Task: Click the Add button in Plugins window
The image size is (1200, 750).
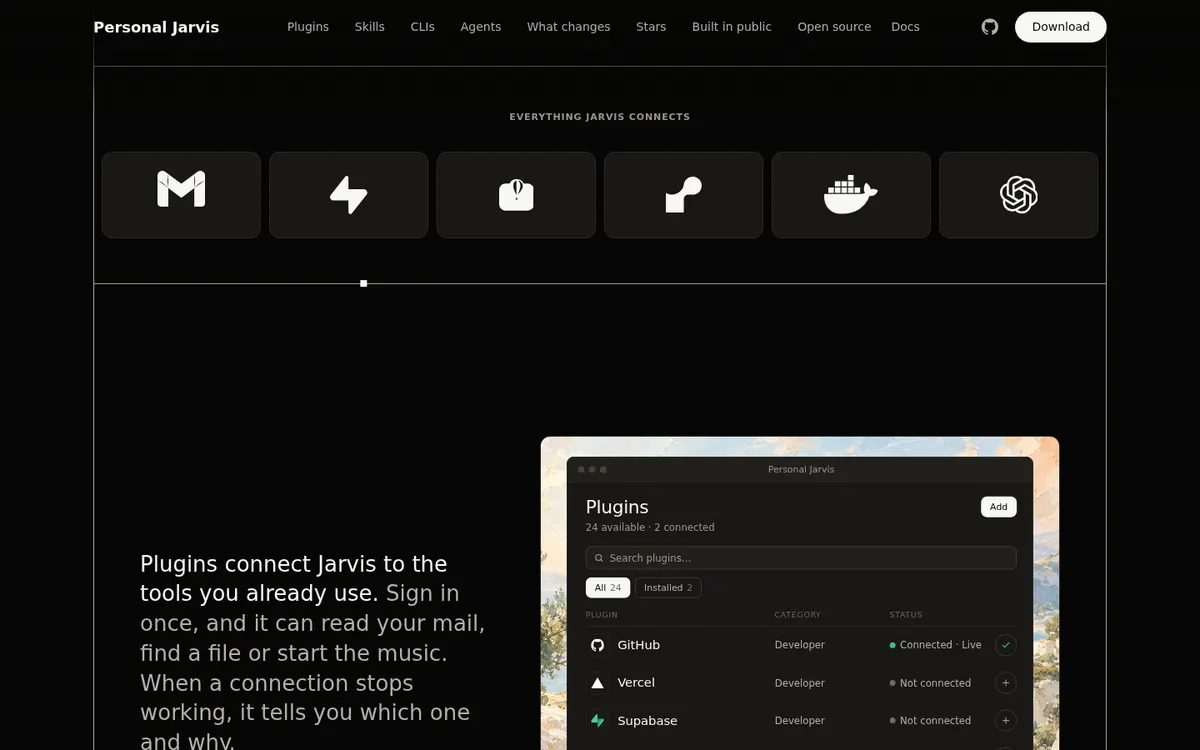Action: coord(999,507)
